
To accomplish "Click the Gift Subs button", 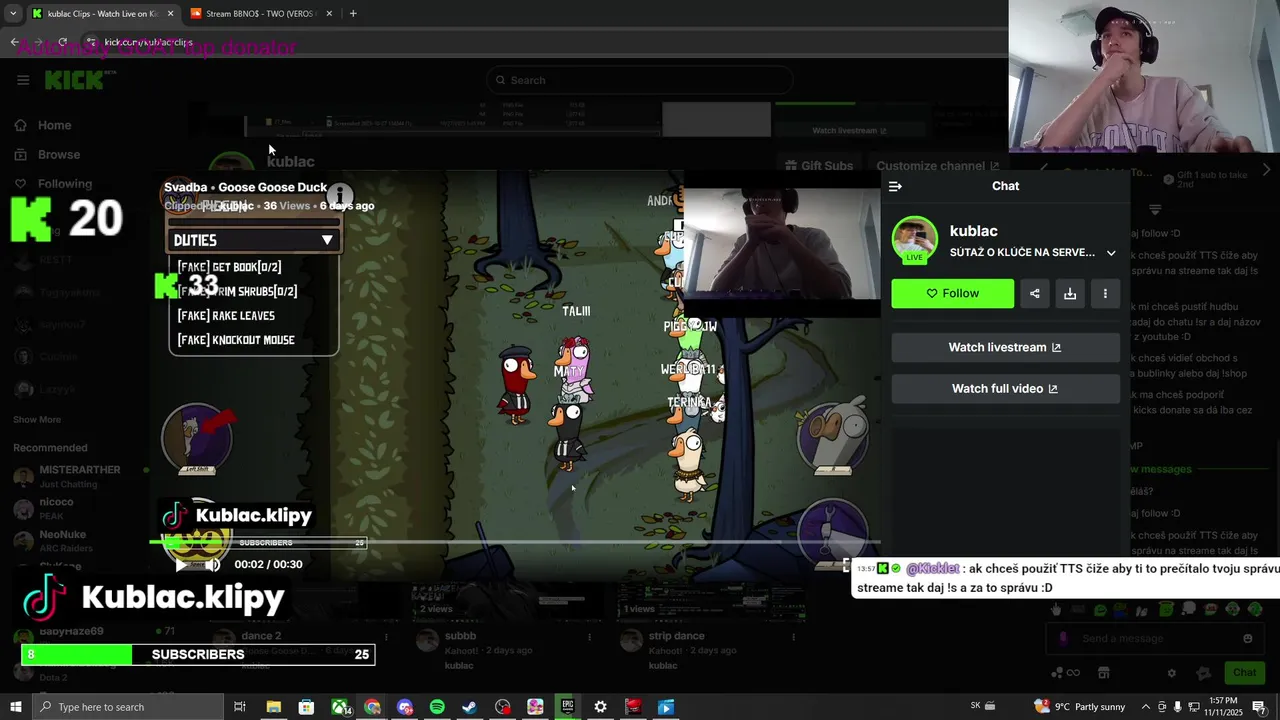I will tap(819, 166).
